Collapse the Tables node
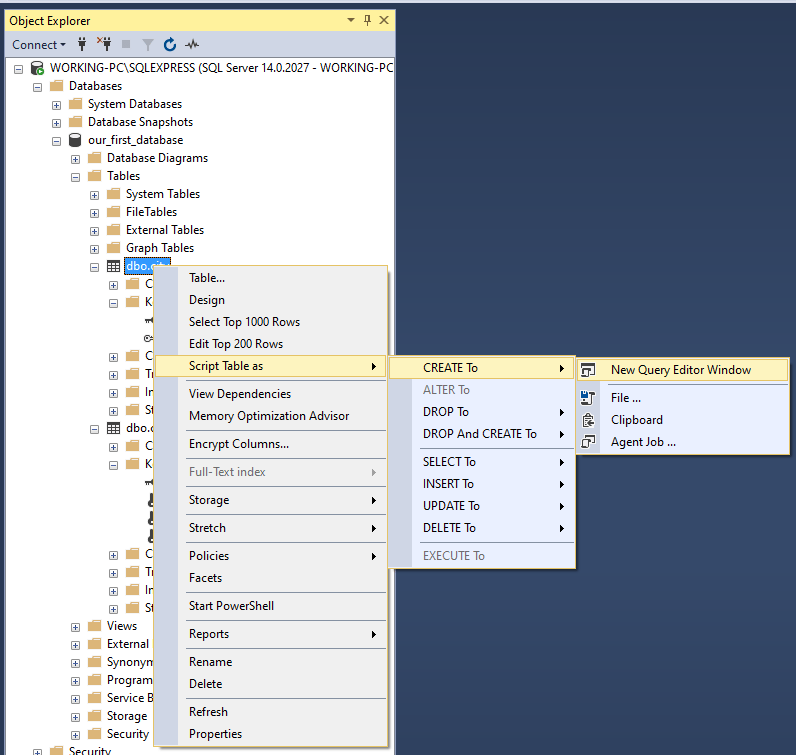Image resolution: width=796 pixels, height=755 pixels. pyautogui.click(x=76, y=177)
